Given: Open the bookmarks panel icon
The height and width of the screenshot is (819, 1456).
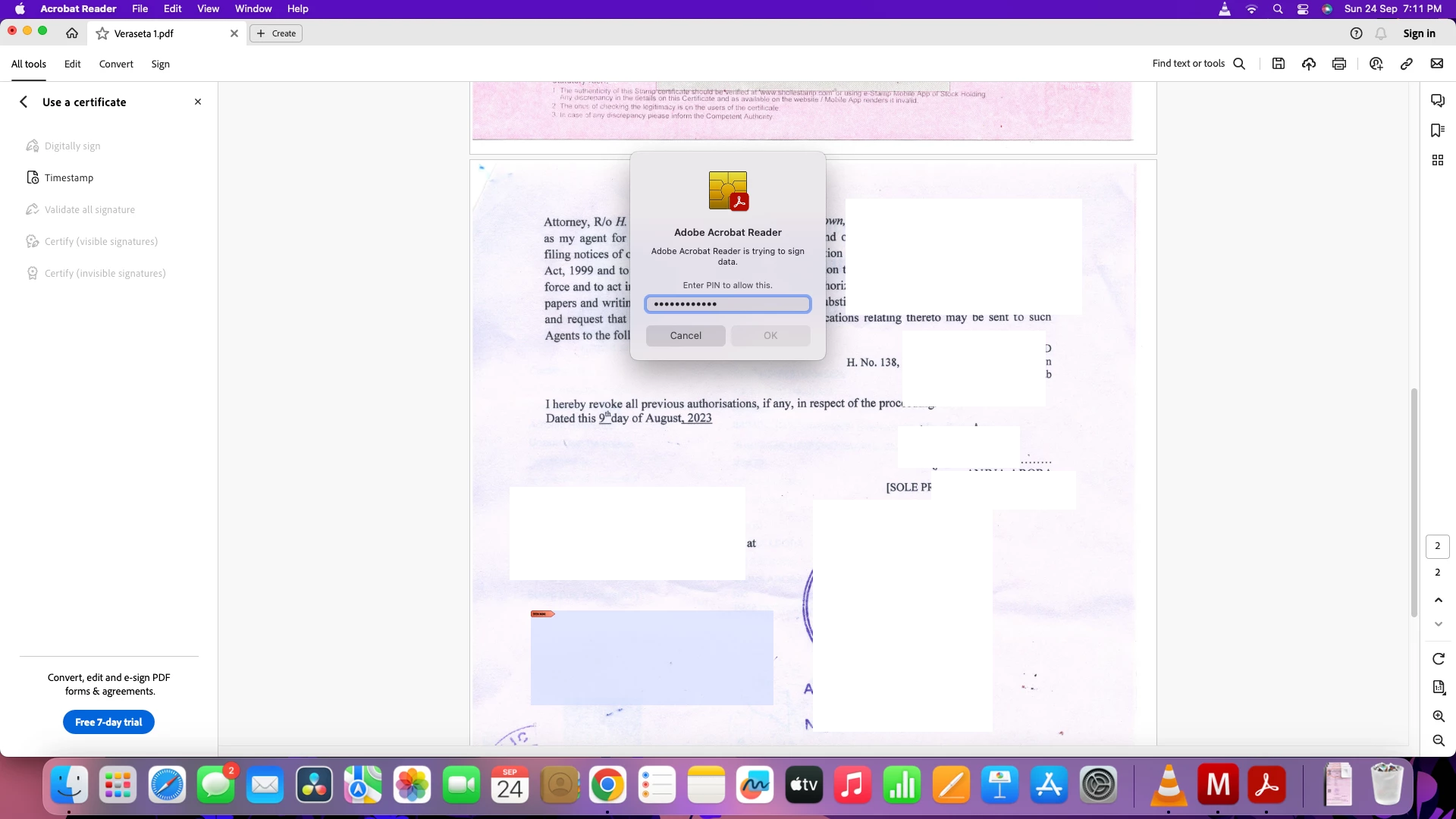Looking at the screenshot, I should tap(1438, 130).
